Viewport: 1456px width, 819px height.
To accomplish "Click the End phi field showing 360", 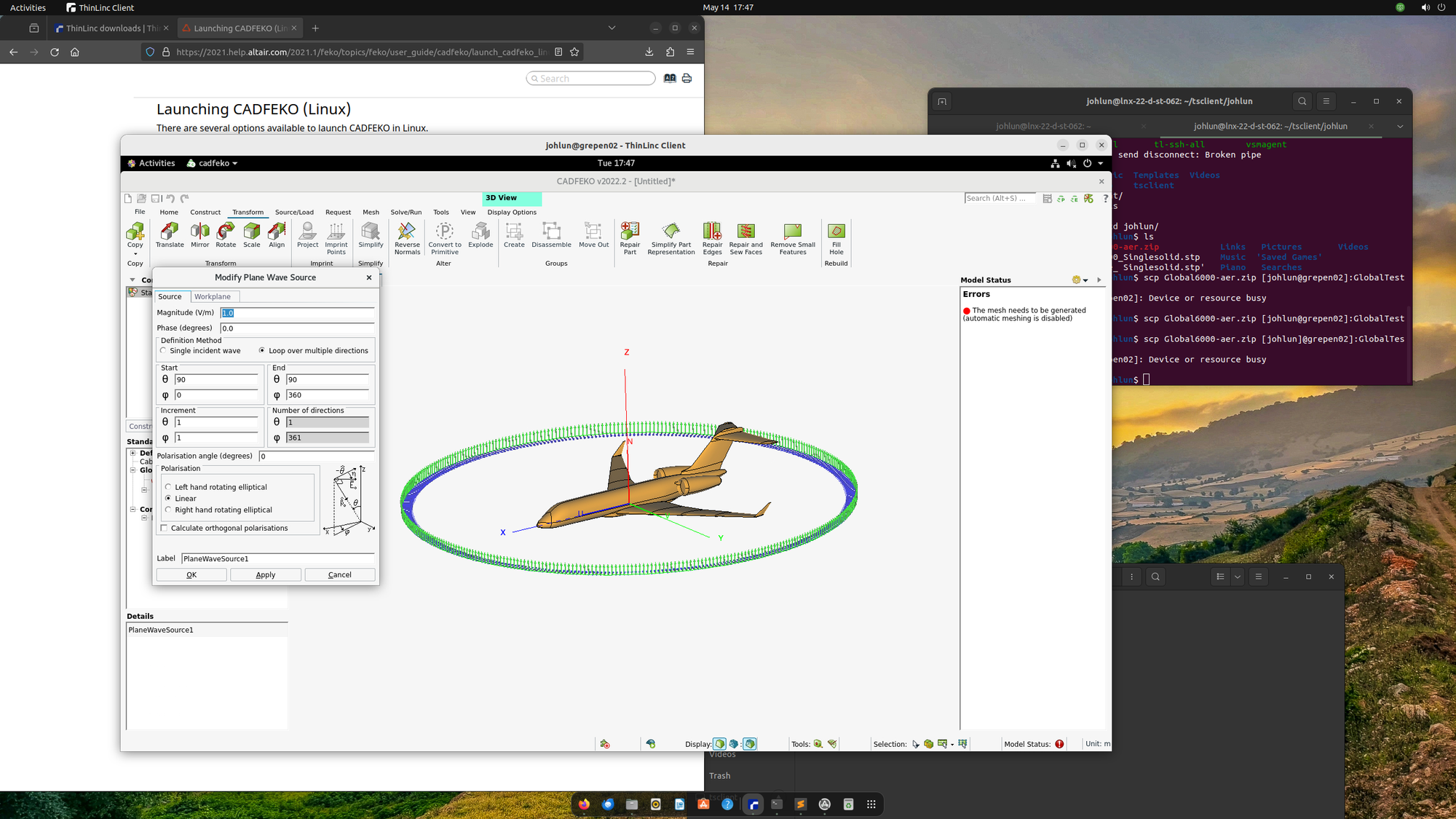I will pos(328,395).
